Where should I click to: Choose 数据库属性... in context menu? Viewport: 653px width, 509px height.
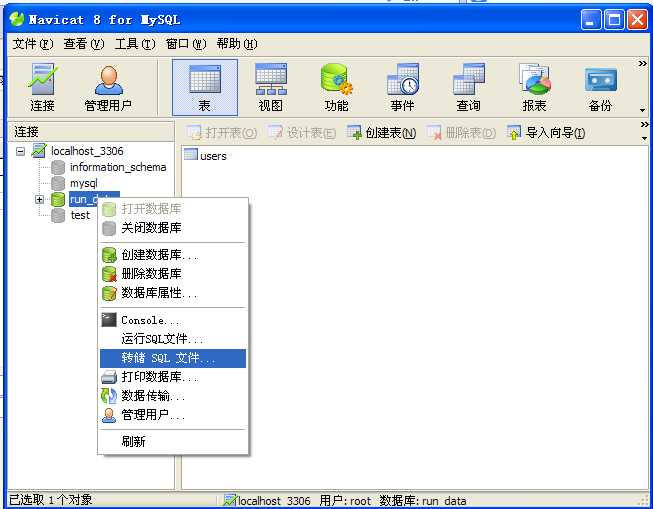[x=173, y=293]
